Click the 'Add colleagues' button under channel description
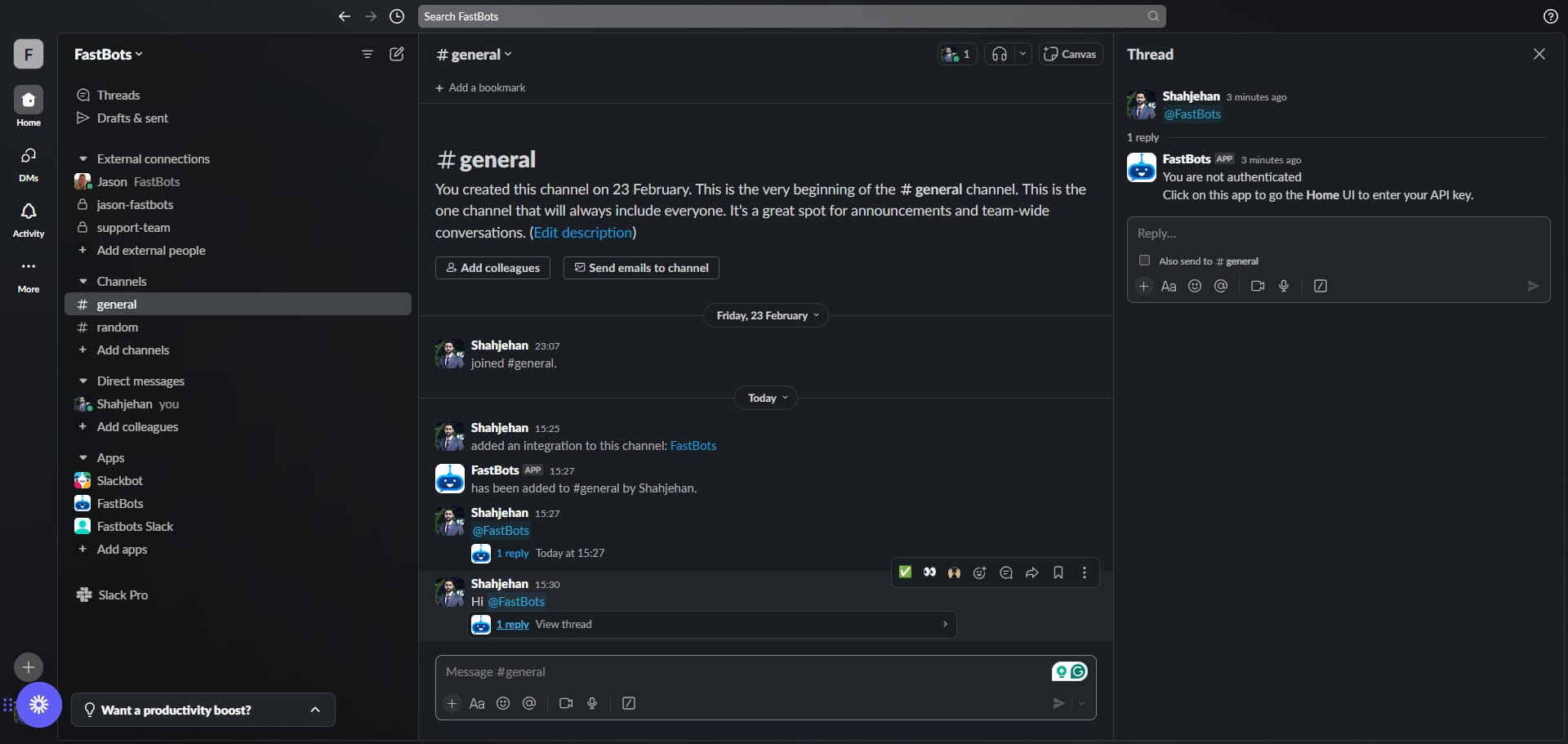 pyautogui.click(x=492, y=268)
